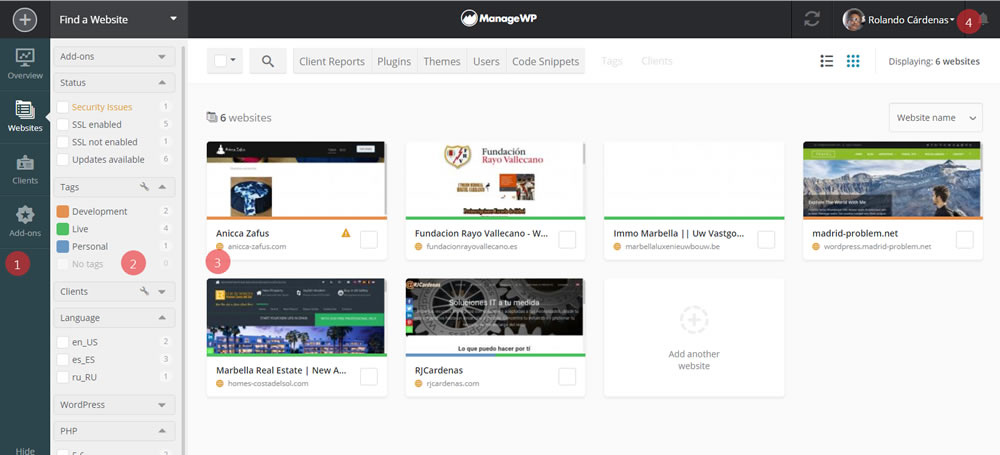Open the Marbella Real Estate site title

281,369
